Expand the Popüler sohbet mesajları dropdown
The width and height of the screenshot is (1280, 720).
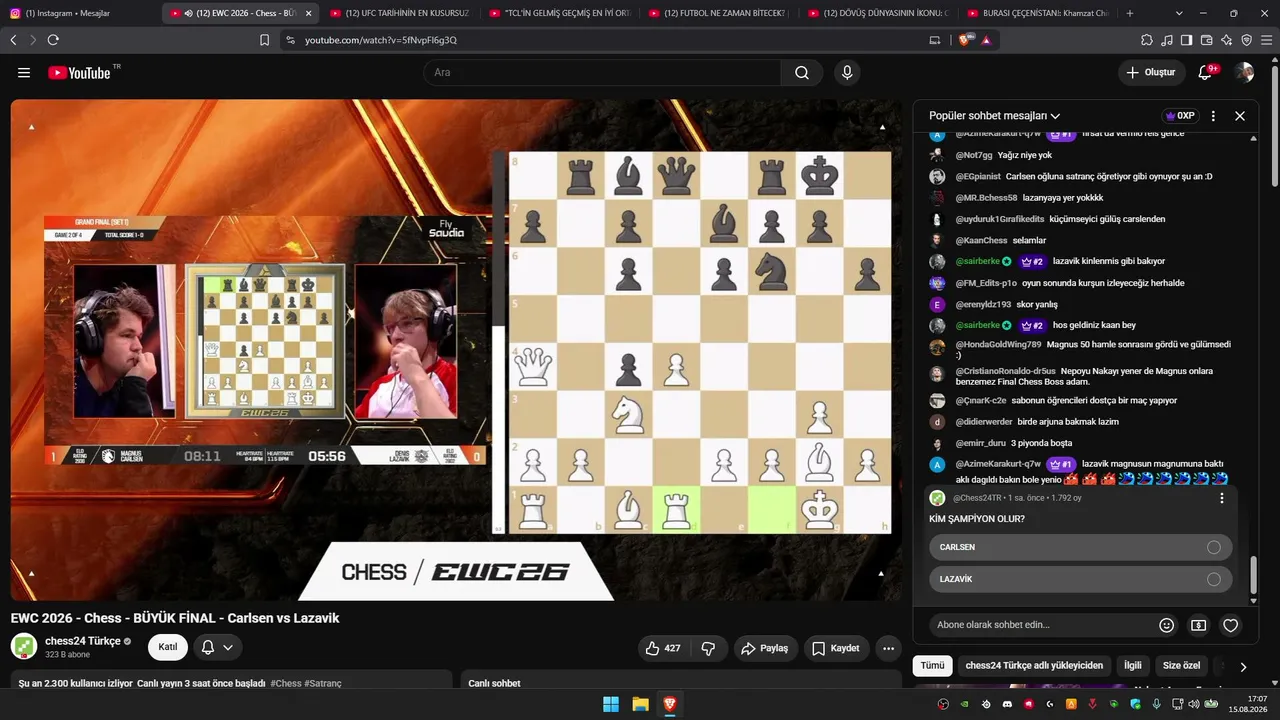point(994,116)
